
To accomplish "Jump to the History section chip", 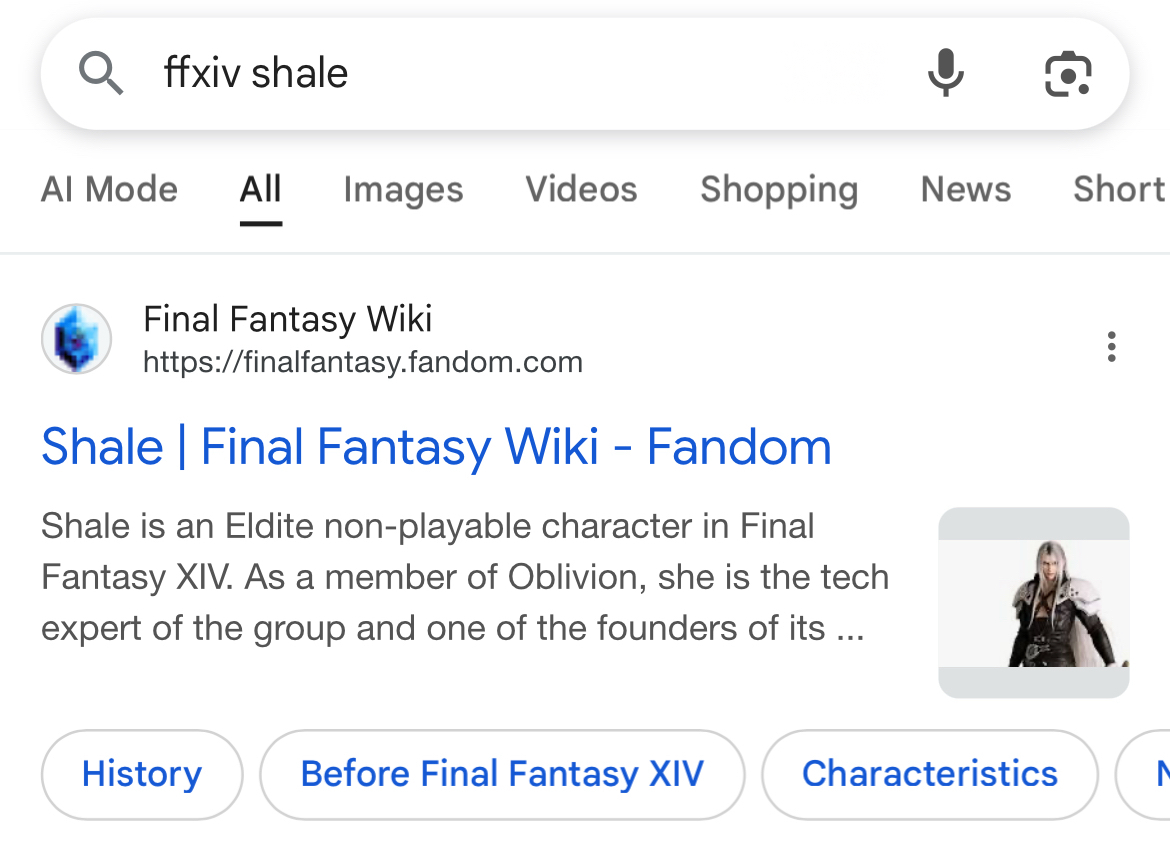I will pyautogui.click(x=142, y=774).
